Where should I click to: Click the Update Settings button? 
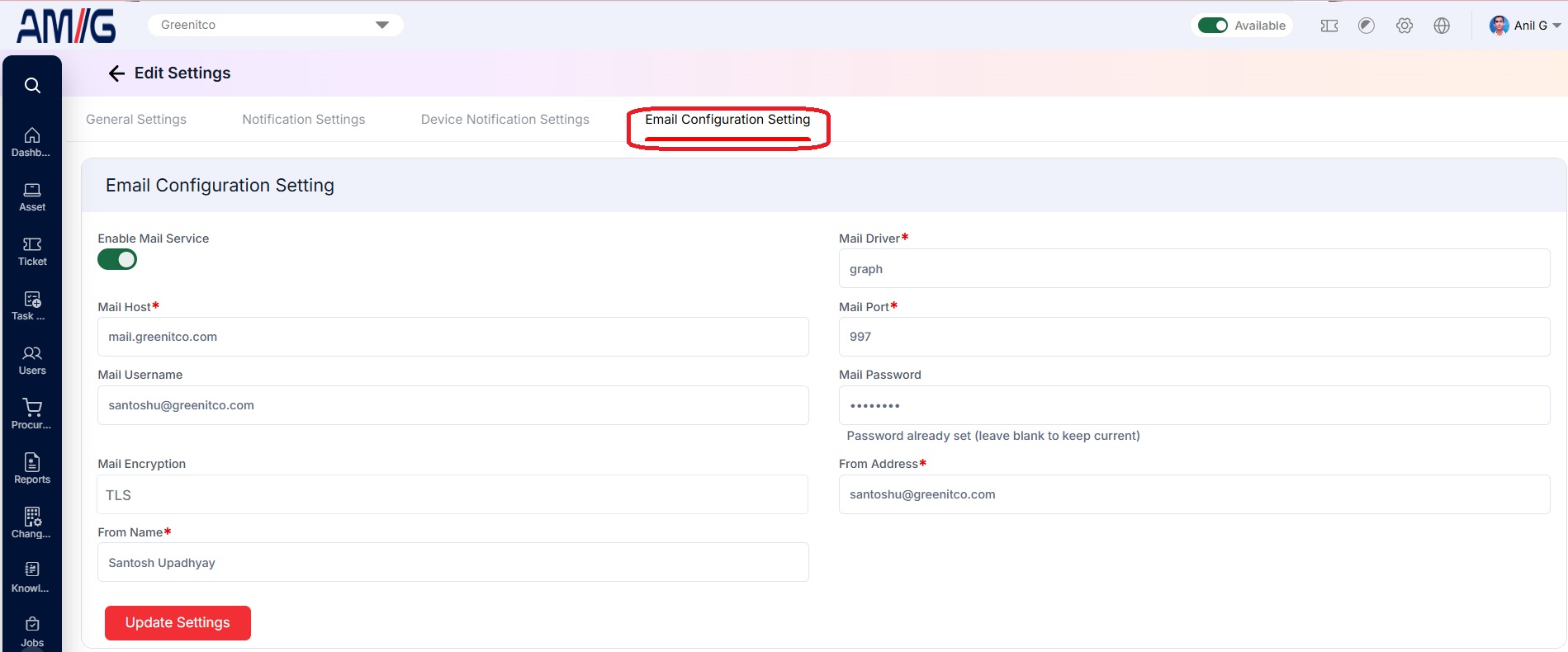tap(178, 623)
